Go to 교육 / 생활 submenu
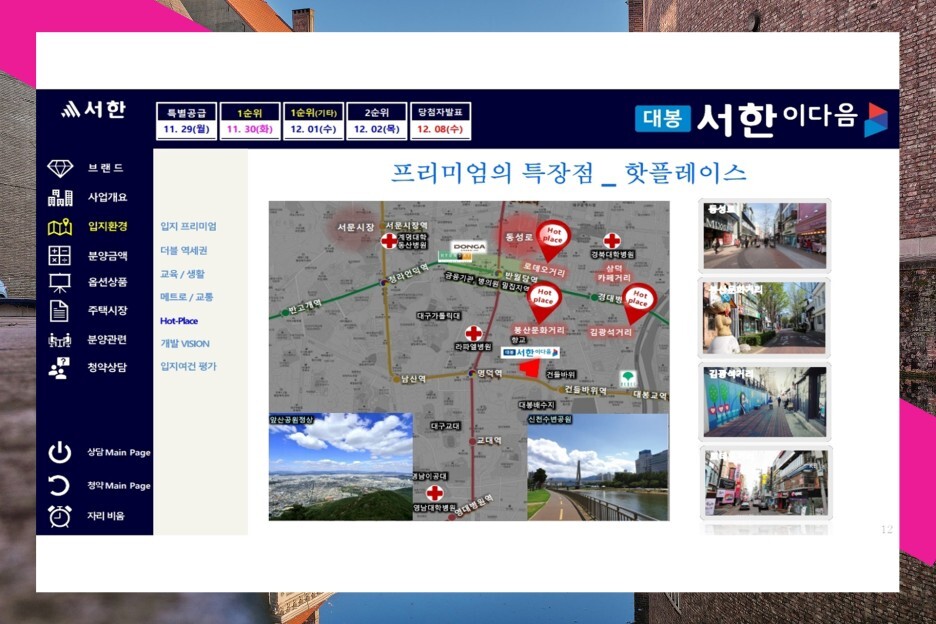Image resolution: width=936 pixels, height=624 pixels. click(183, 274)
